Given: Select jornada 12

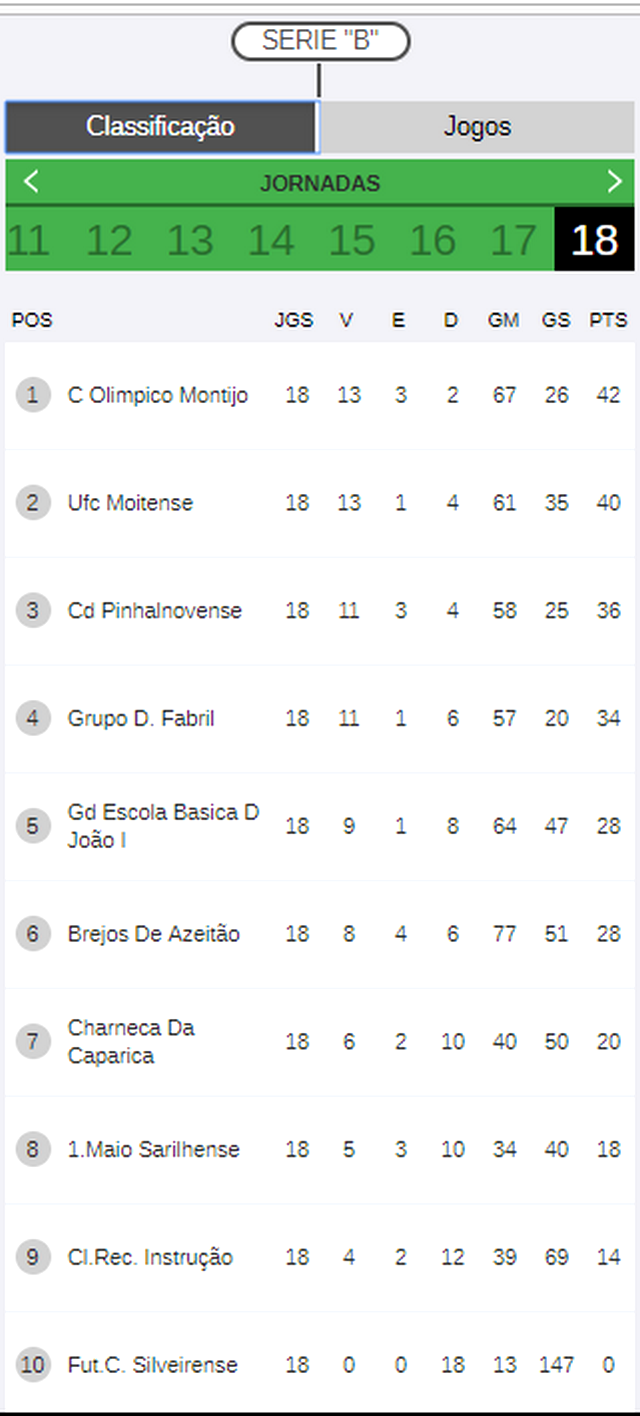Looking at the screenshot, I should pyautogui.click(x=108, y=240).
